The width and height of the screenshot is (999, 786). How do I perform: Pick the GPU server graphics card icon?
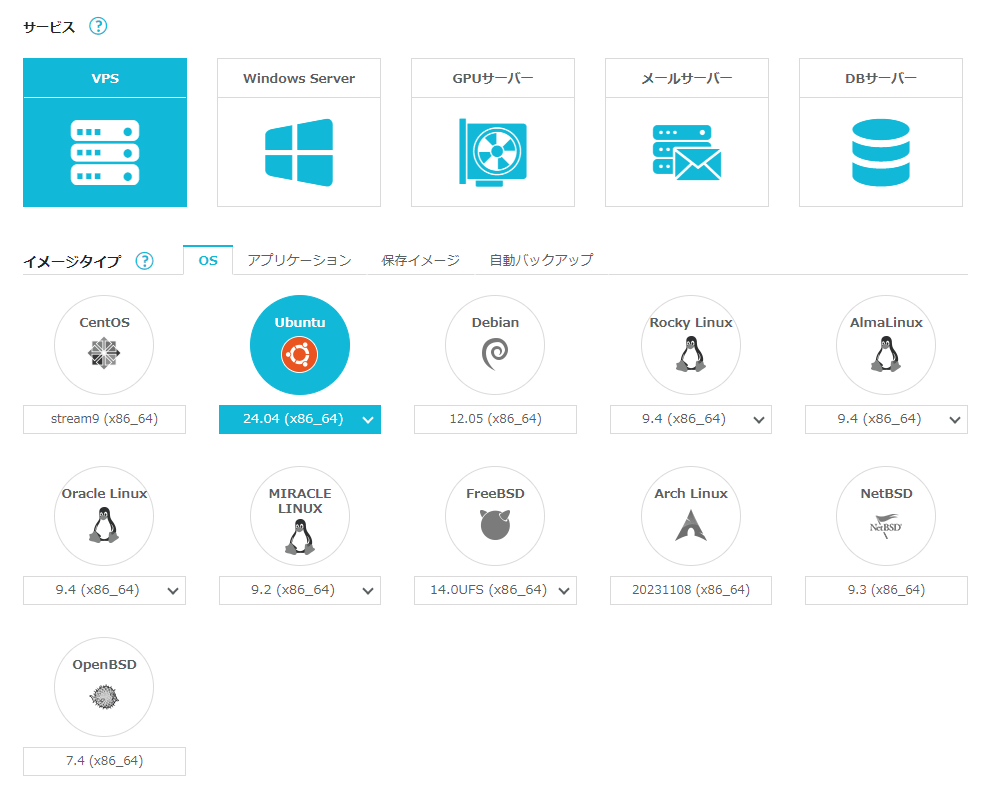pyautogui.click(x=493, y=152)
